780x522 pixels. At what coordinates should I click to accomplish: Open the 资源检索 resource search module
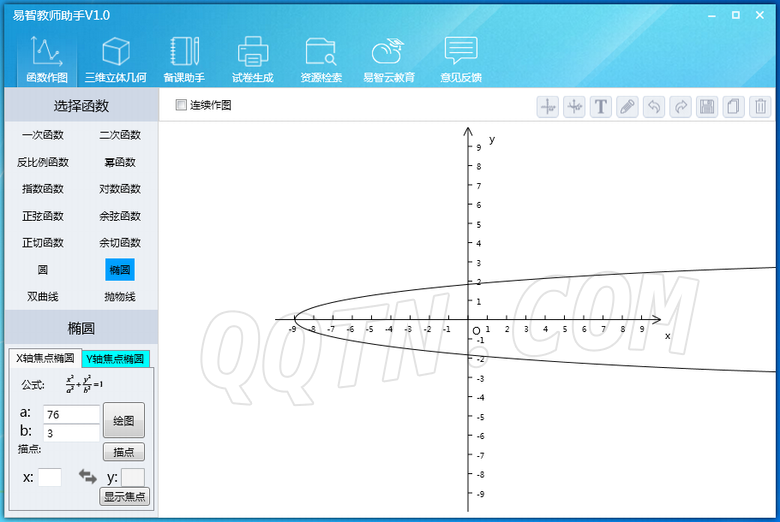pos(321,59)
